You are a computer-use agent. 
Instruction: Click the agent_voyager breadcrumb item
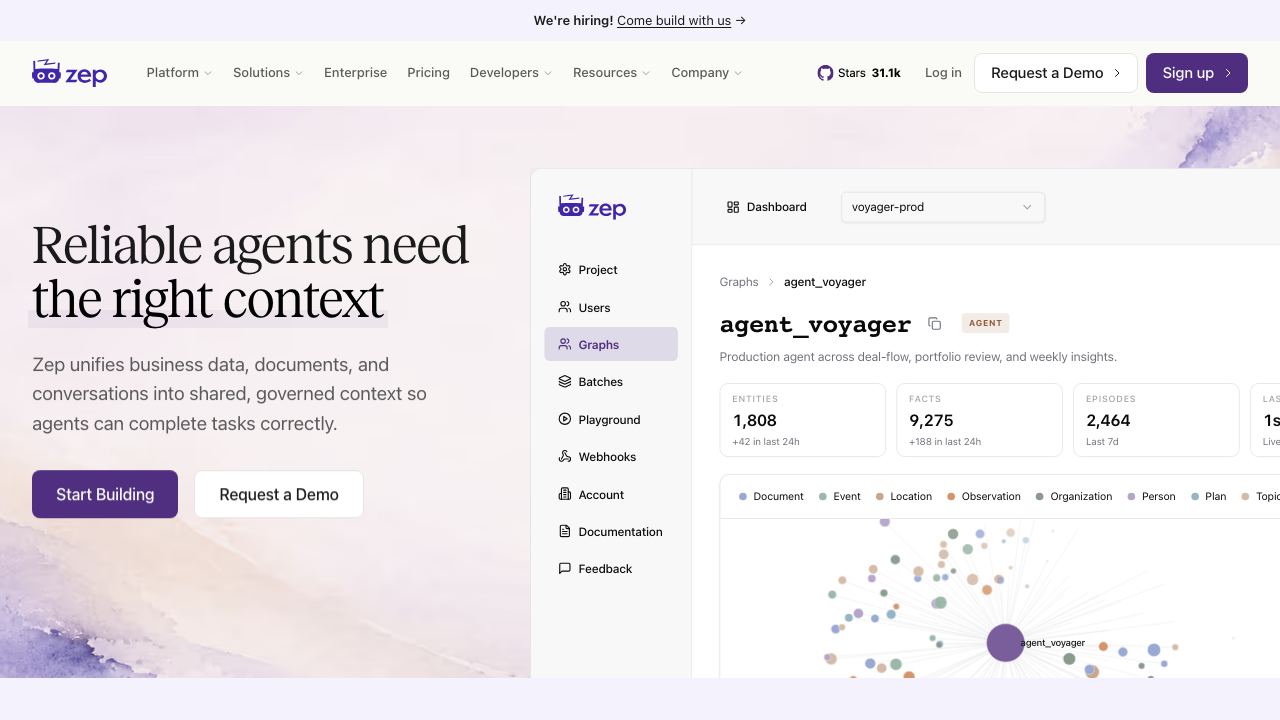pos(825,282)
